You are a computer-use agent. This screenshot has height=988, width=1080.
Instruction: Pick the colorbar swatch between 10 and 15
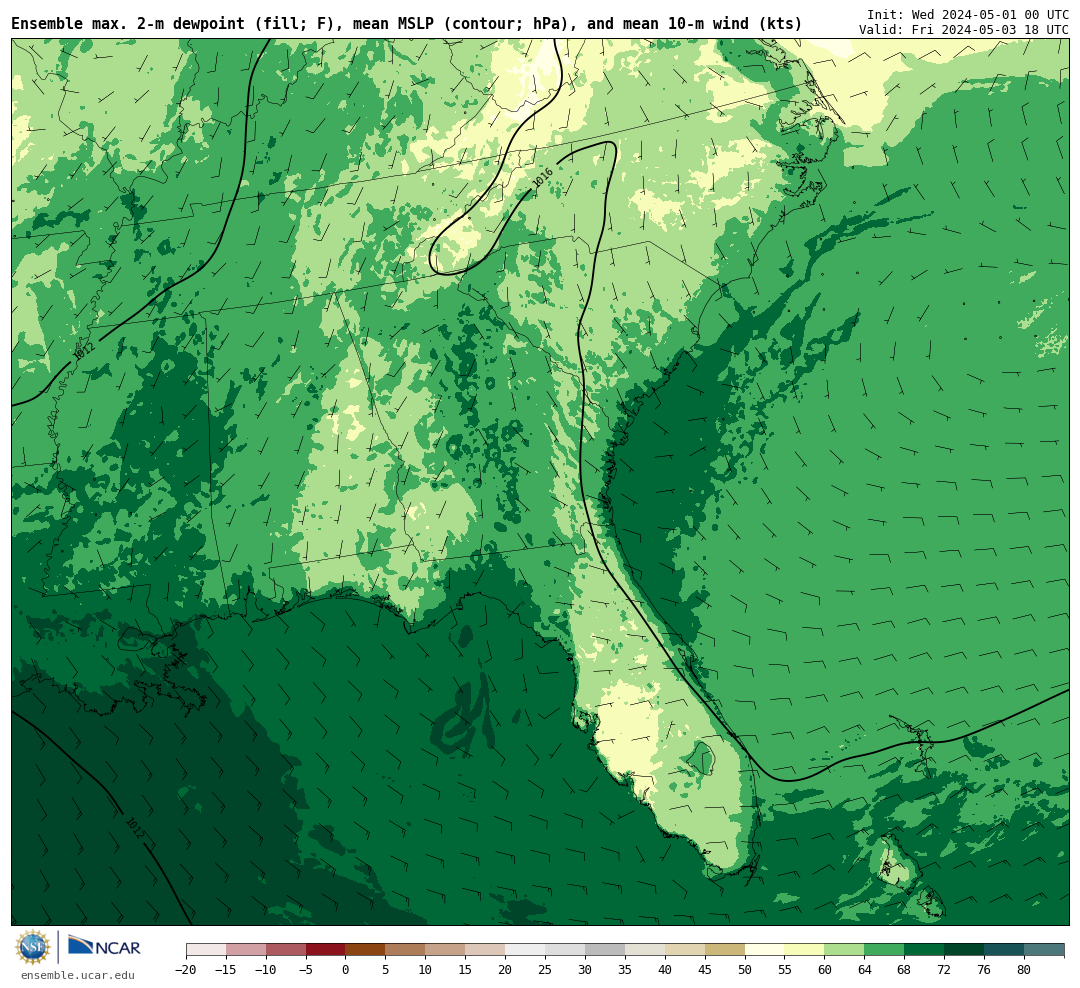[446, 950]
